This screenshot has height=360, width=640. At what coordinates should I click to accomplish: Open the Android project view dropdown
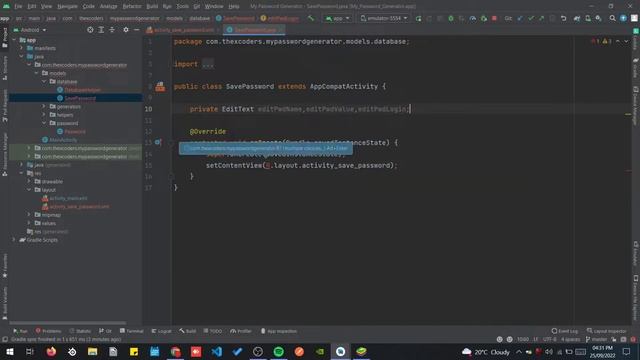pyautogui.click(x=30, y=30)
